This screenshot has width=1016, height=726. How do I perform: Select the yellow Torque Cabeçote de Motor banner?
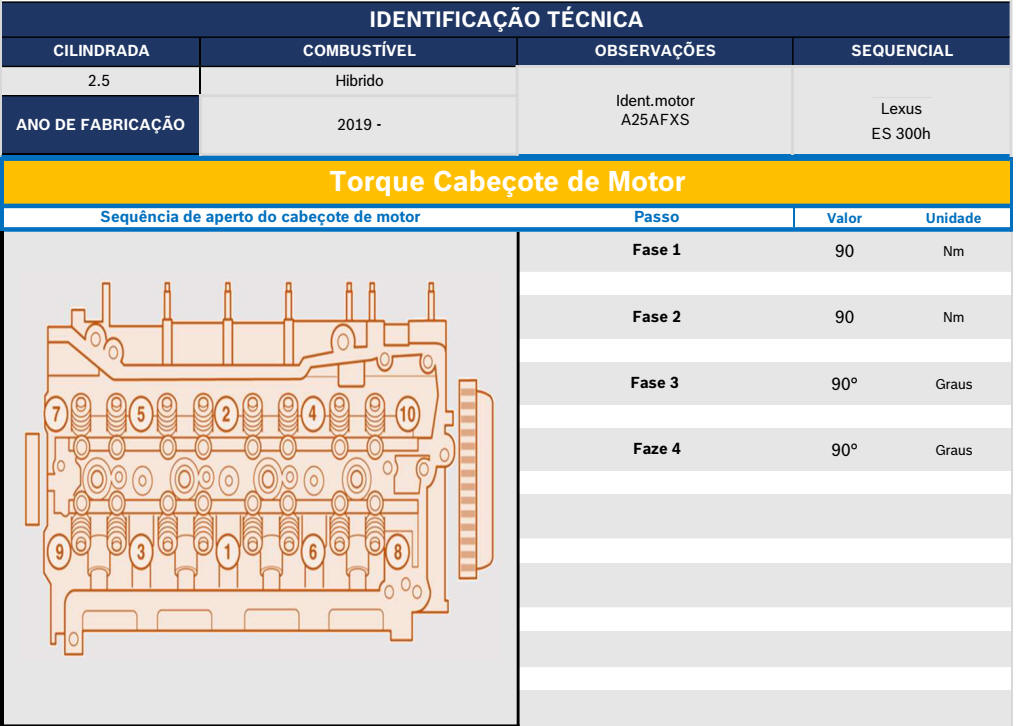pos(507,182)
